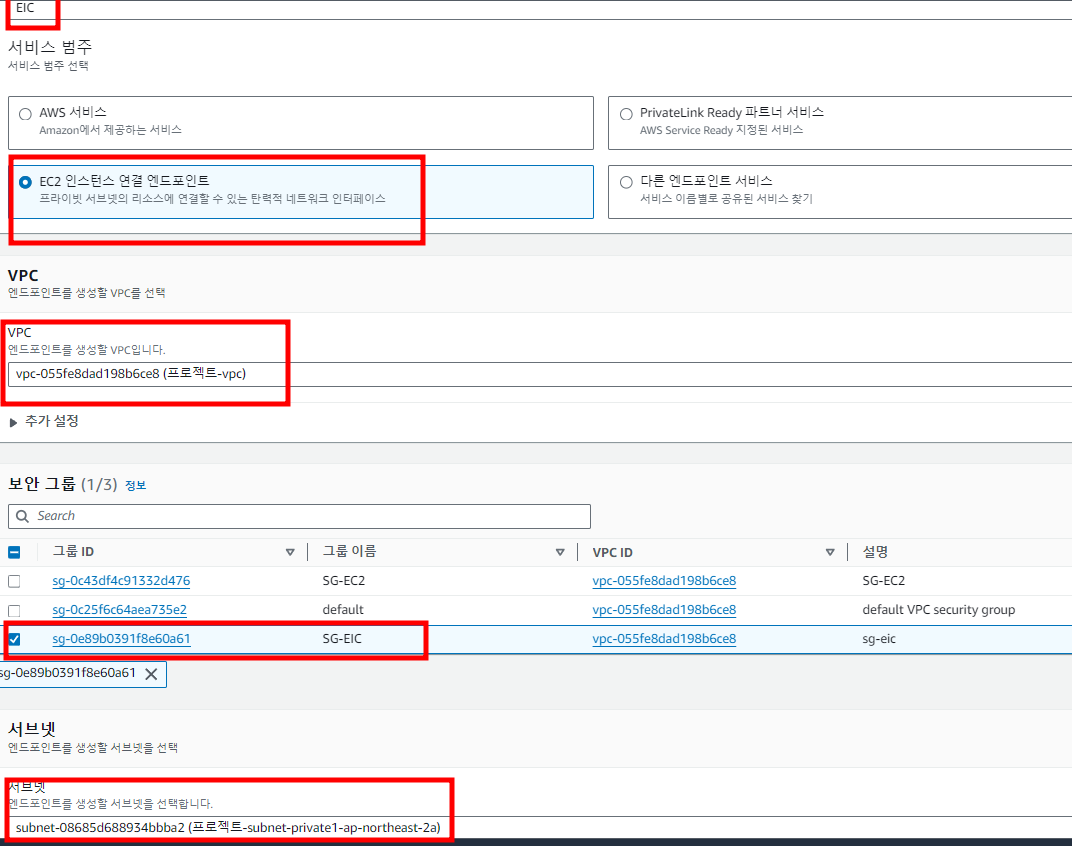Check the default security group row

tap(14, 610)
